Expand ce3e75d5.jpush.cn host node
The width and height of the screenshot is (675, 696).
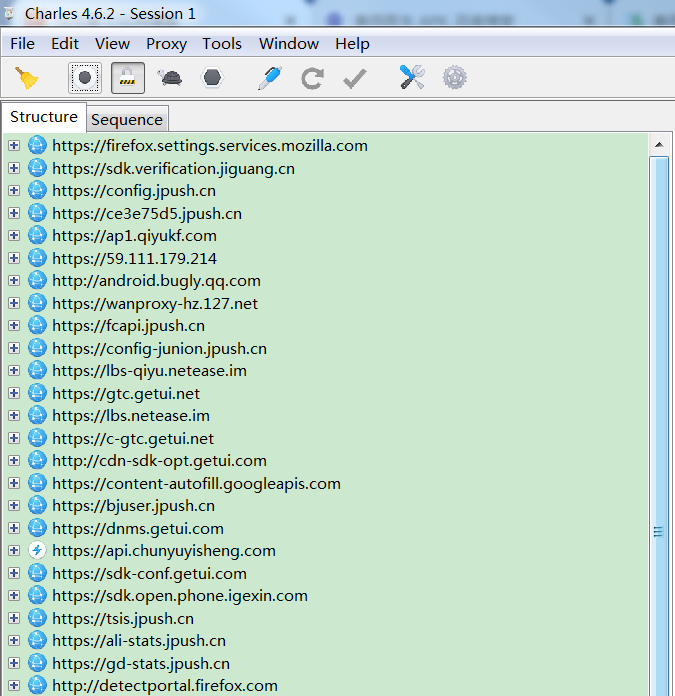[x=14, y=213]
